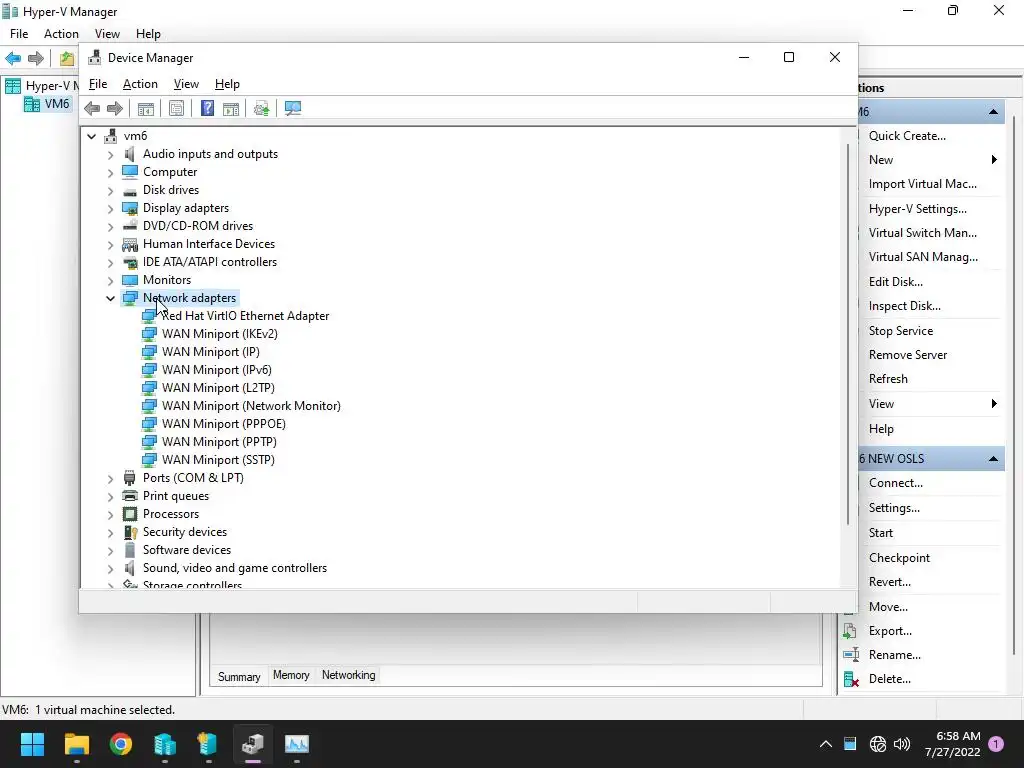Click Scan for hardware changes monitor icon

[x=293, y=108]
